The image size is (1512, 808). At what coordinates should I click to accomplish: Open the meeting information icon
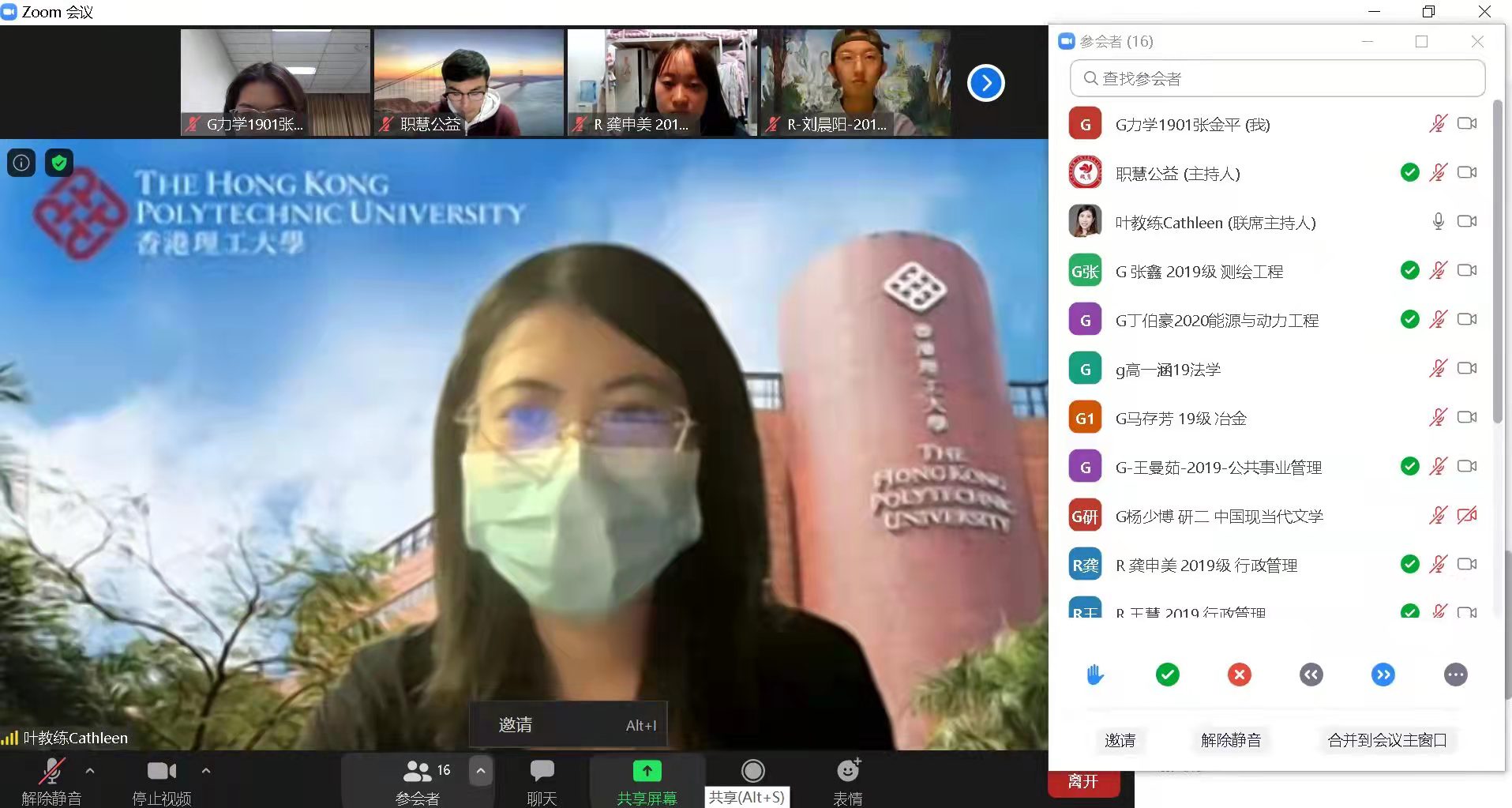point(21,163)
